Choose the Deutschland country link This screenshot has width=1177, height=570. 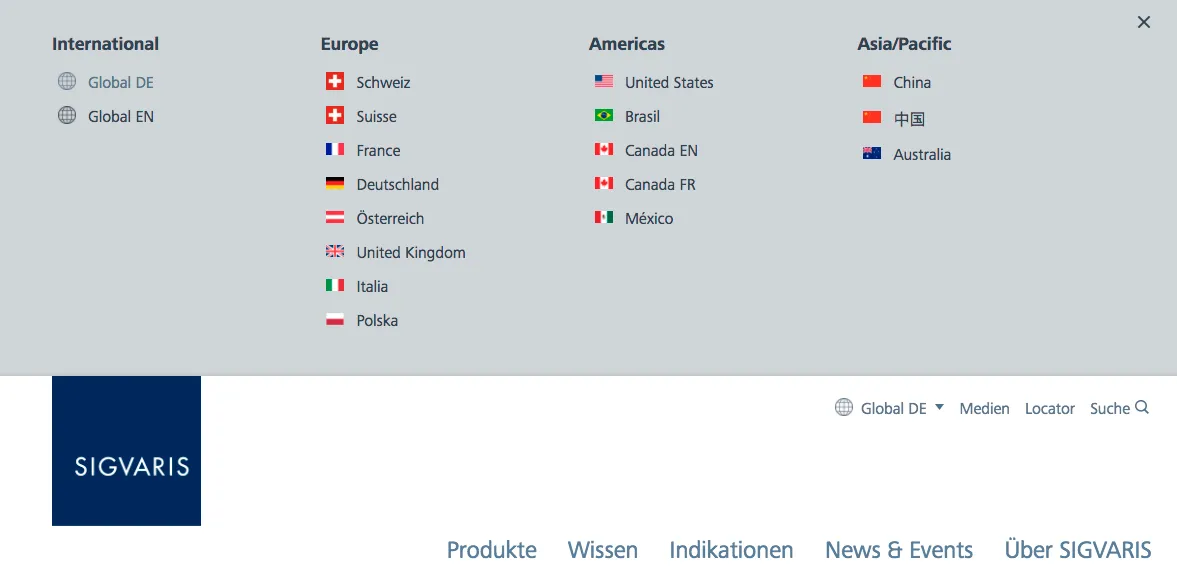(398, 184)
